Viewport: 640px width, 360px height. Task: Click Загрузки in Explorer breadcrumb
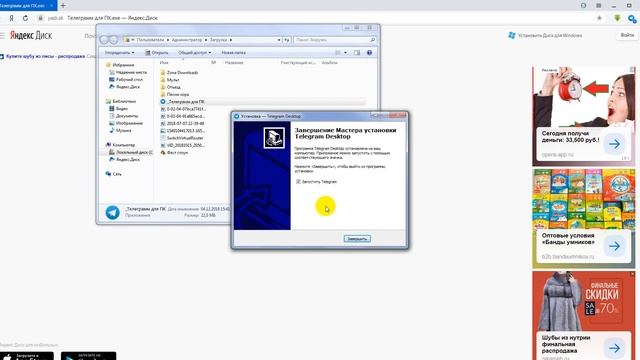pyautogui.click(x=218, y=40)
